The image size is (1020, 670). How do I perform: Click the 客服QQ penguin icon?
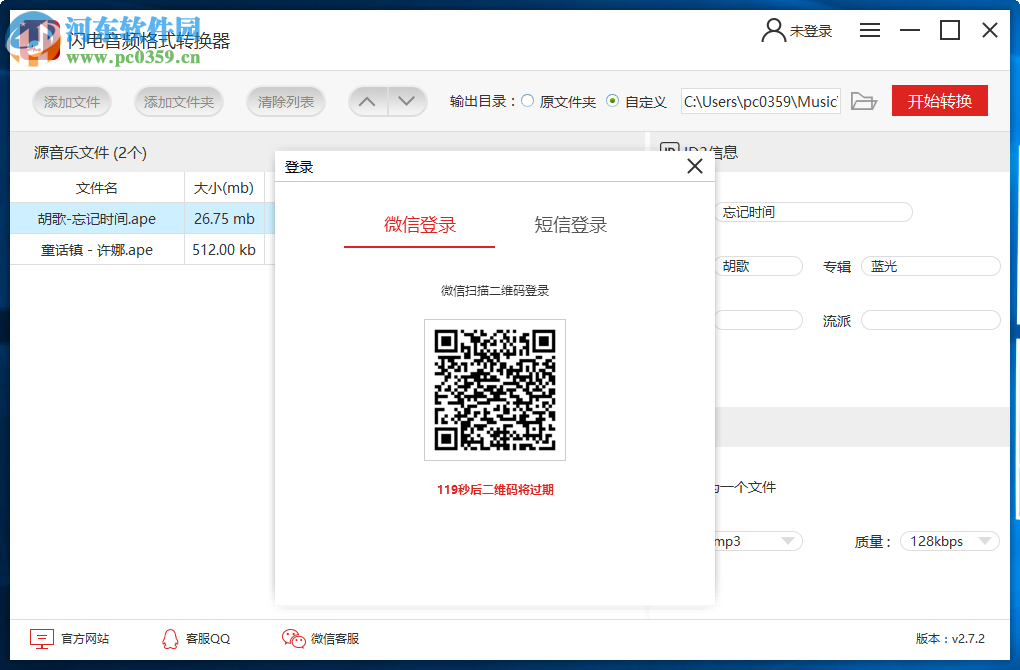click(x=170, y=639)
